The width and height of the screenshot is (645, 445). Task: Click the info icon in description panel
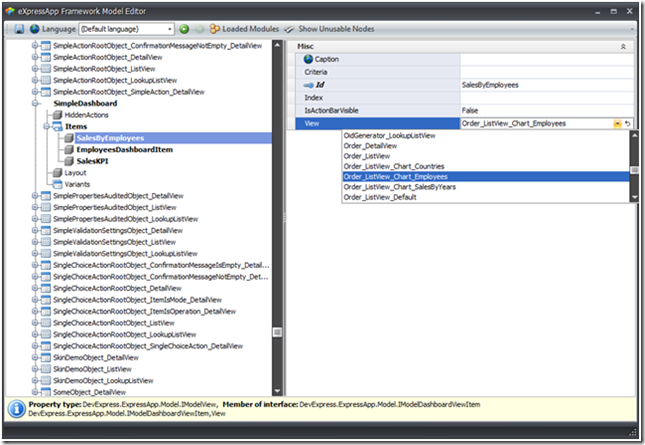pyautogui.click(x=17, y=409)
